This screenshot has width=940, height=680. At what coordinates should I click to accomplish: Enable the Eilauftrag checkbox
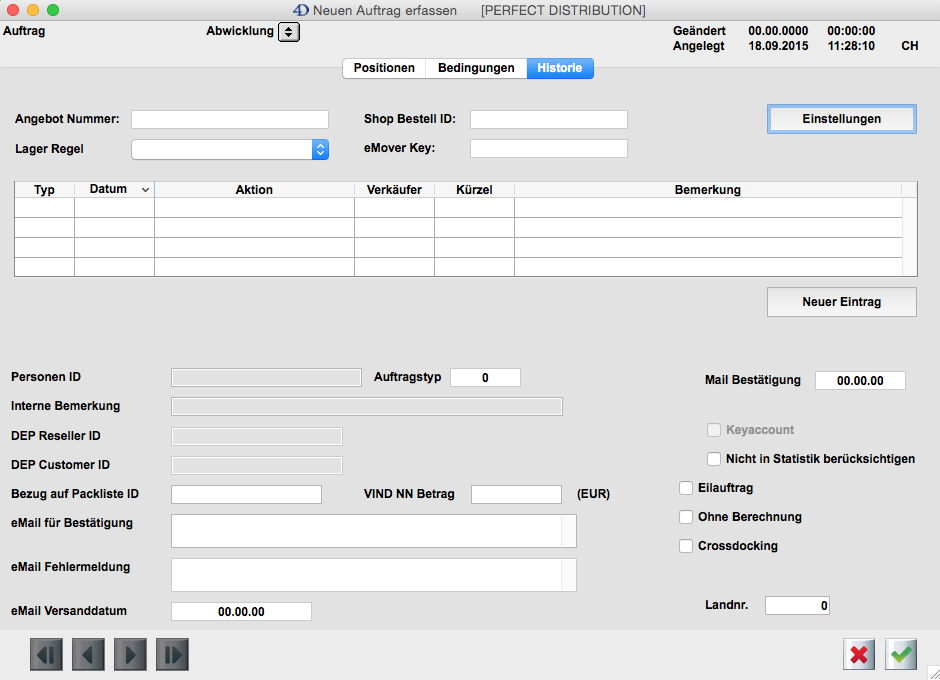click(686, 488)
